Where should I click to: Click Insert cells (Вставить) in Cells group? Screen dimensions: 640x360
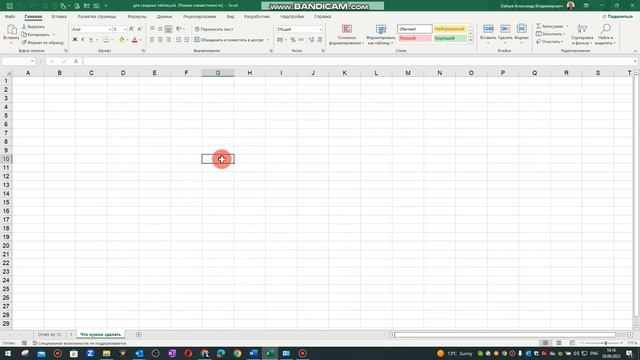tap(488, 33)
